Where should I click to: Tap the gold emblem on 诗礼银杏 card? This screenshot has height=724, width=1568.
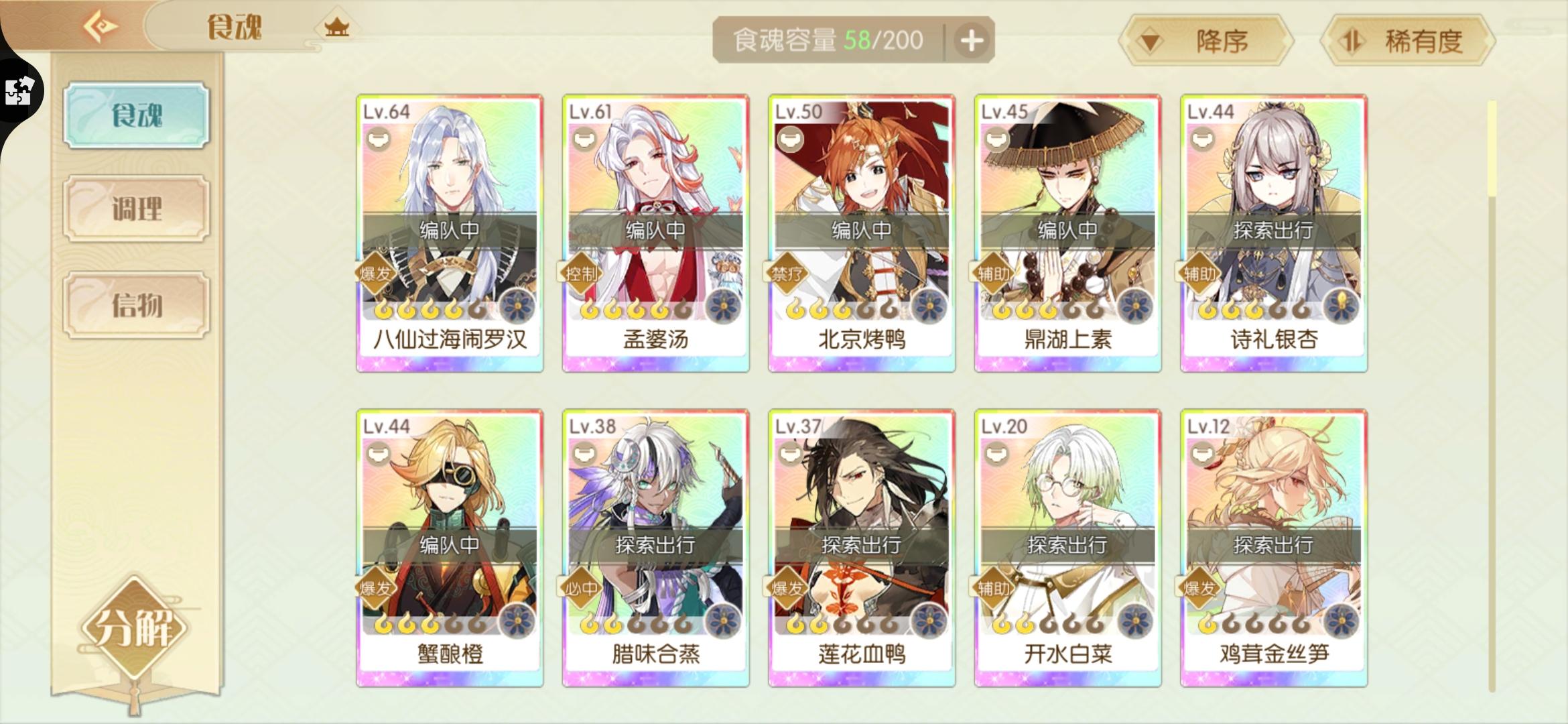pos(1342,307)
